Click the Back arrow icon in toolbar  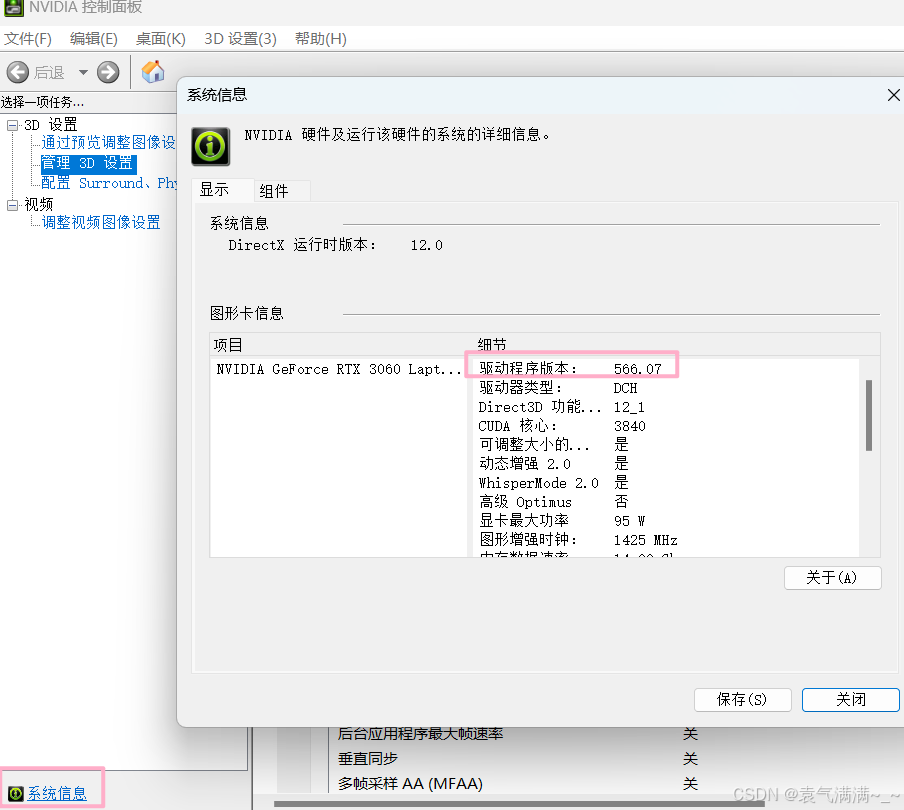point(18,73)
